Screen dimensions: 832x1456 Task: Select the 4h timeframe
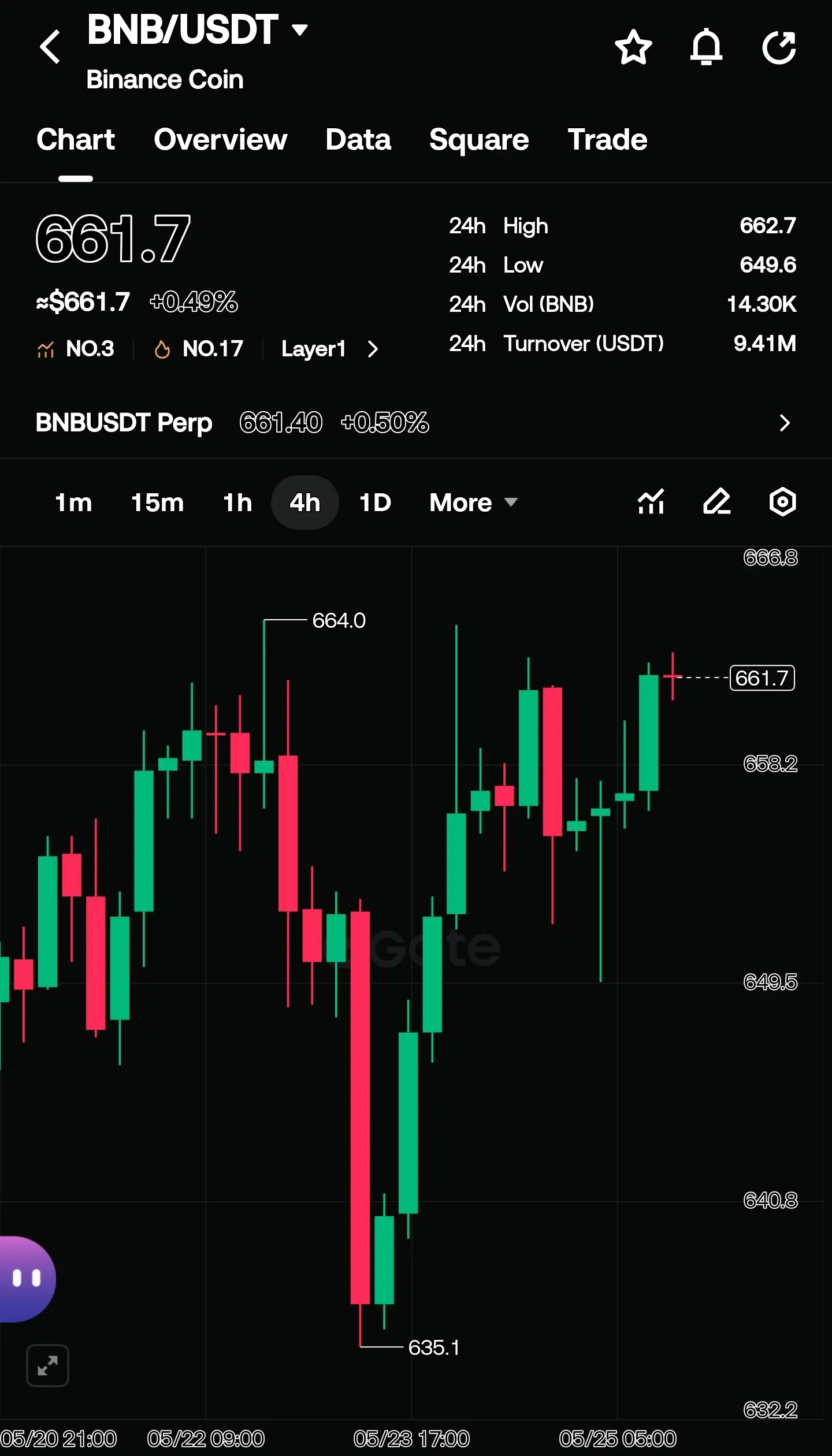305,502
